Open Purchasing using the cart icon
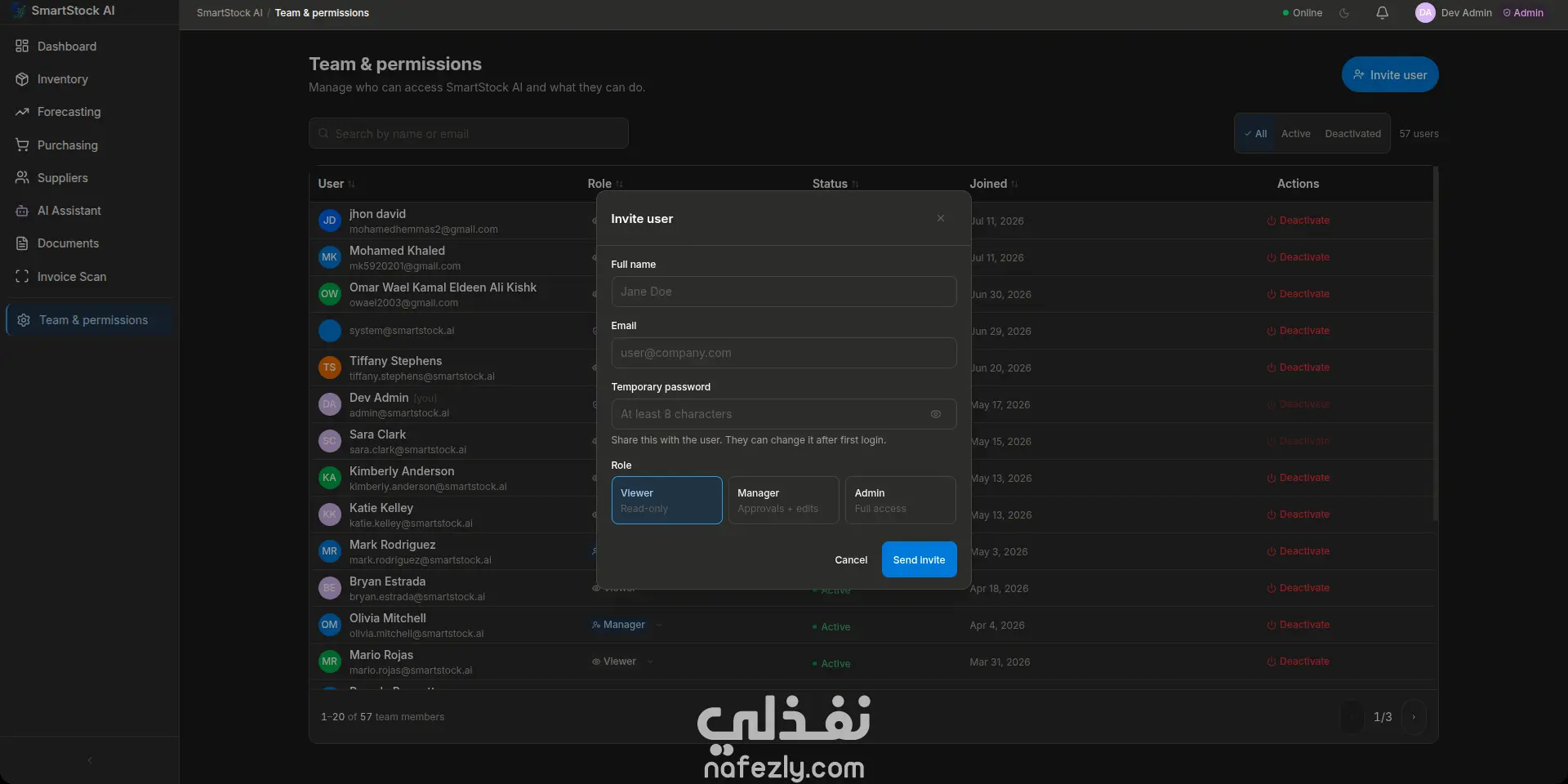This screenshot has width=1568, height=784. [x=22, y=145]
